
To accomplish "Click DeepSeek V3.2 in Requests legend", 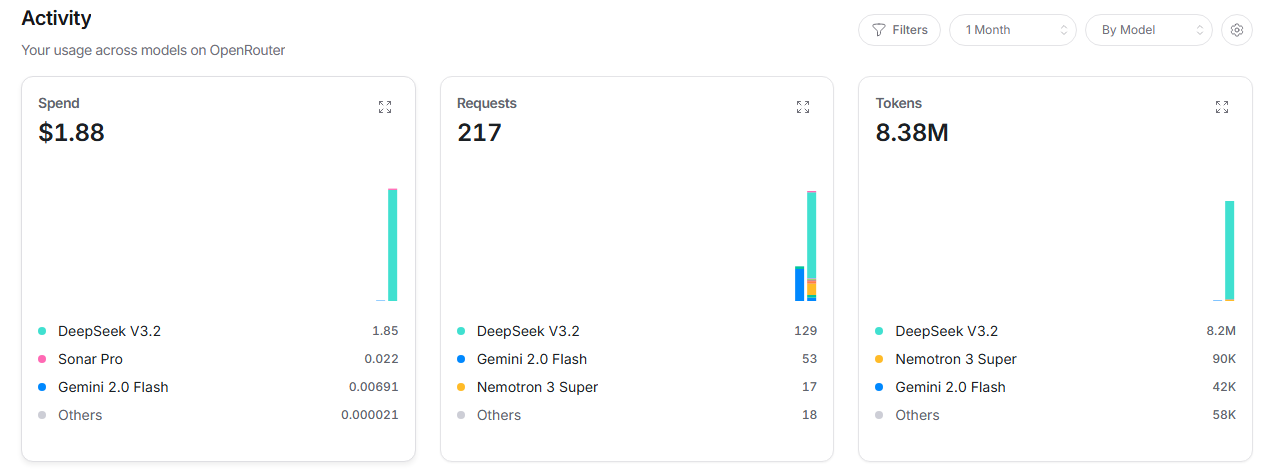I will [528, 331].
